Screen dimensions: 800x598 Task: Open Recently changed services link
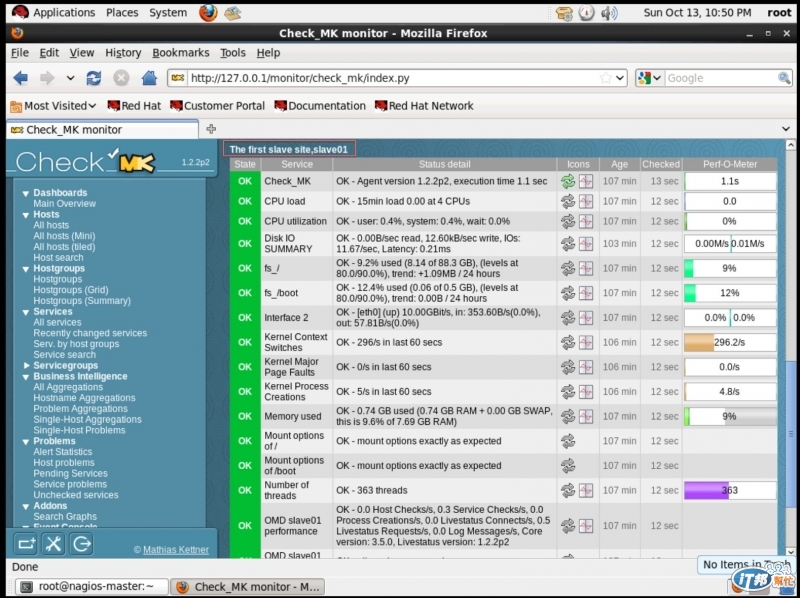(x=90, y=333)
